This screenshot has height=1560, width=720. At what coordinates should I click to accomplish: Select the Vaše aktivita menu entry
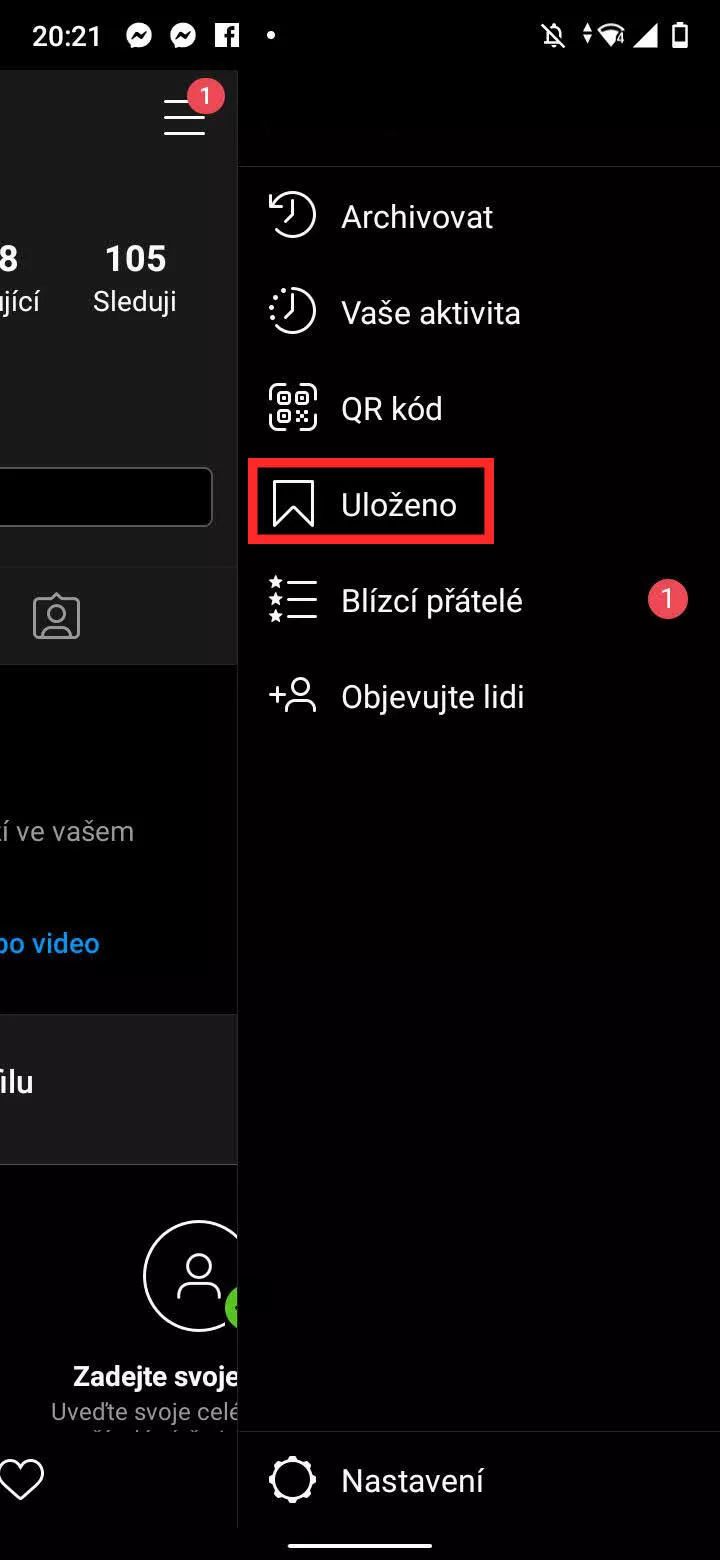pos(479,312)
